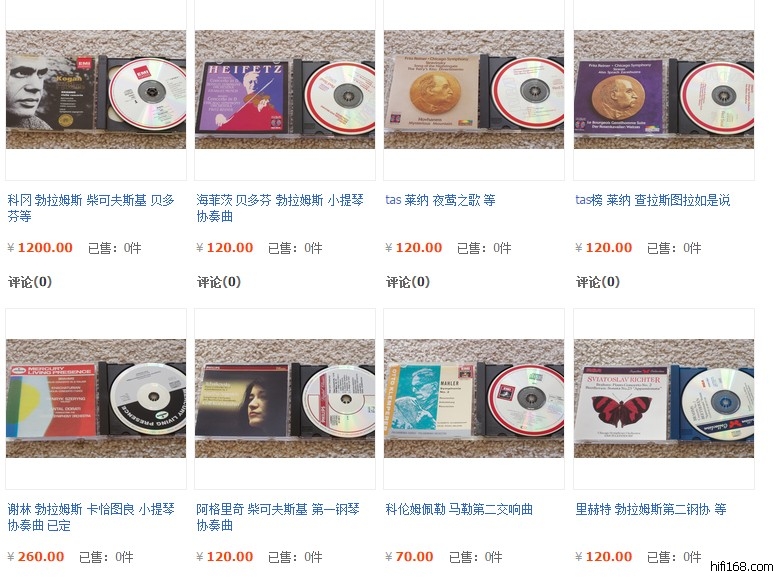784x581 pixels.
Task: Open listing titled 海菲茨 贝多芬 勃拉姆斯 小提琴协奏曲
Action: 280,208
